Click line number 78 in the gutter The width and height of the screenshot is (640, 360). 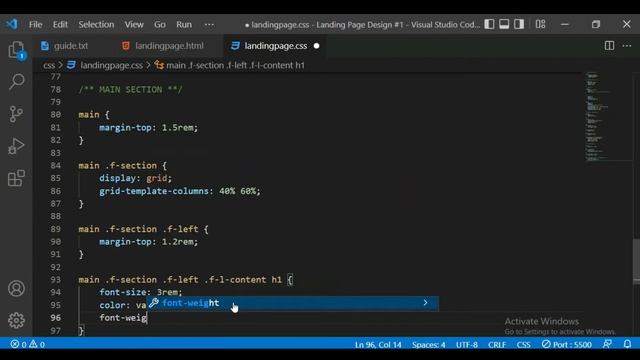point(56,89)
